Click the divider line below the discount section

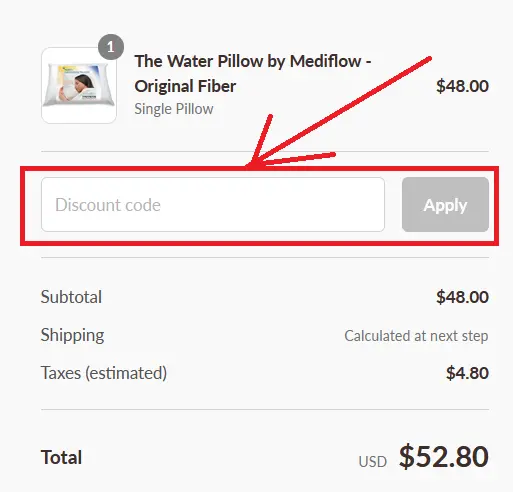[x=265, y=257]
